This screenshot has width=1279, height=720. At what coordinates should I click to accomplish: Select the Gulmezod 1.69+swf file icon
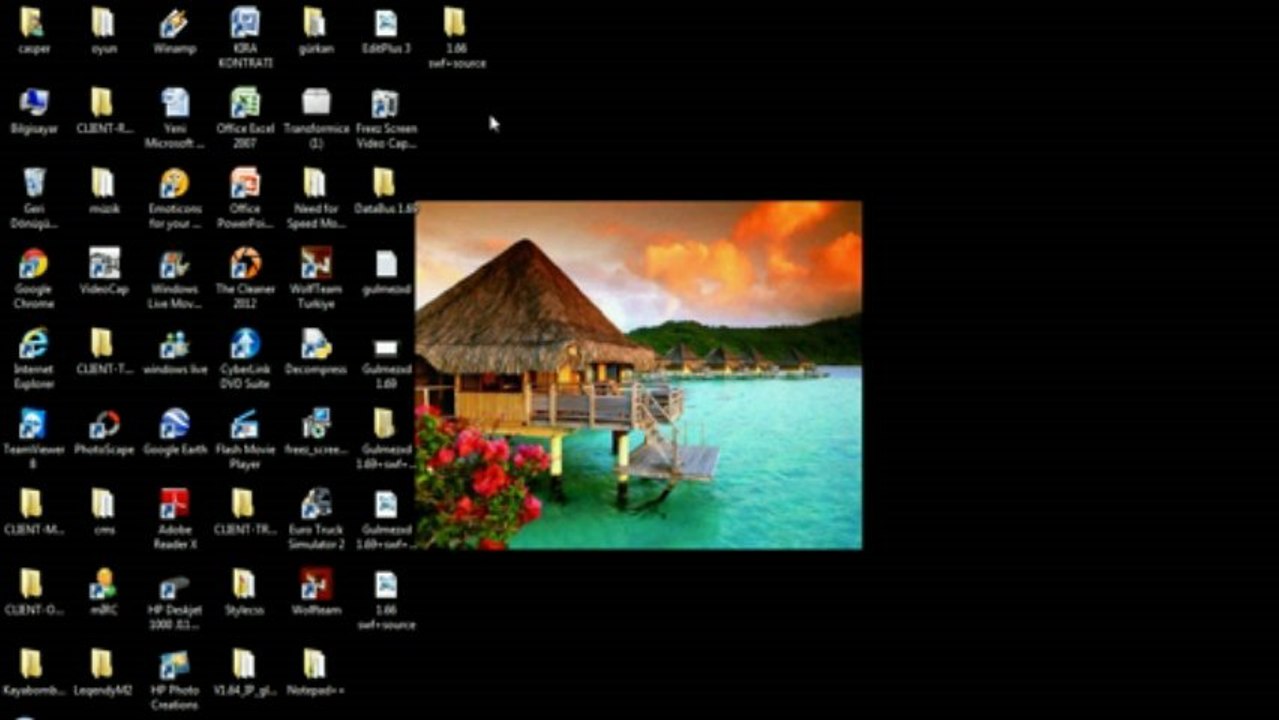tap(385, 503)
